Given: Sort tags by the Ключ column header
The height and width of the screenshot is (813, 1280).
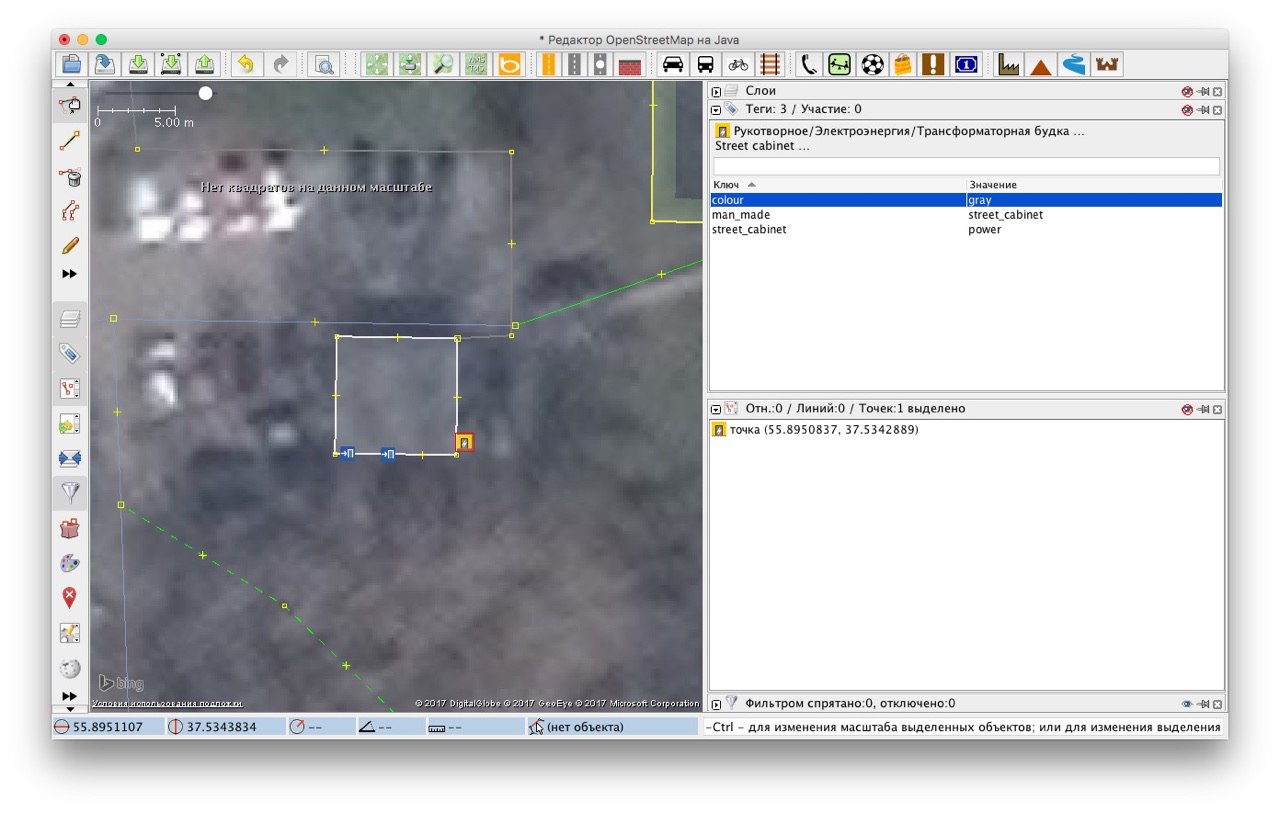Looking at the screenshot, I should tap(838, 185).
